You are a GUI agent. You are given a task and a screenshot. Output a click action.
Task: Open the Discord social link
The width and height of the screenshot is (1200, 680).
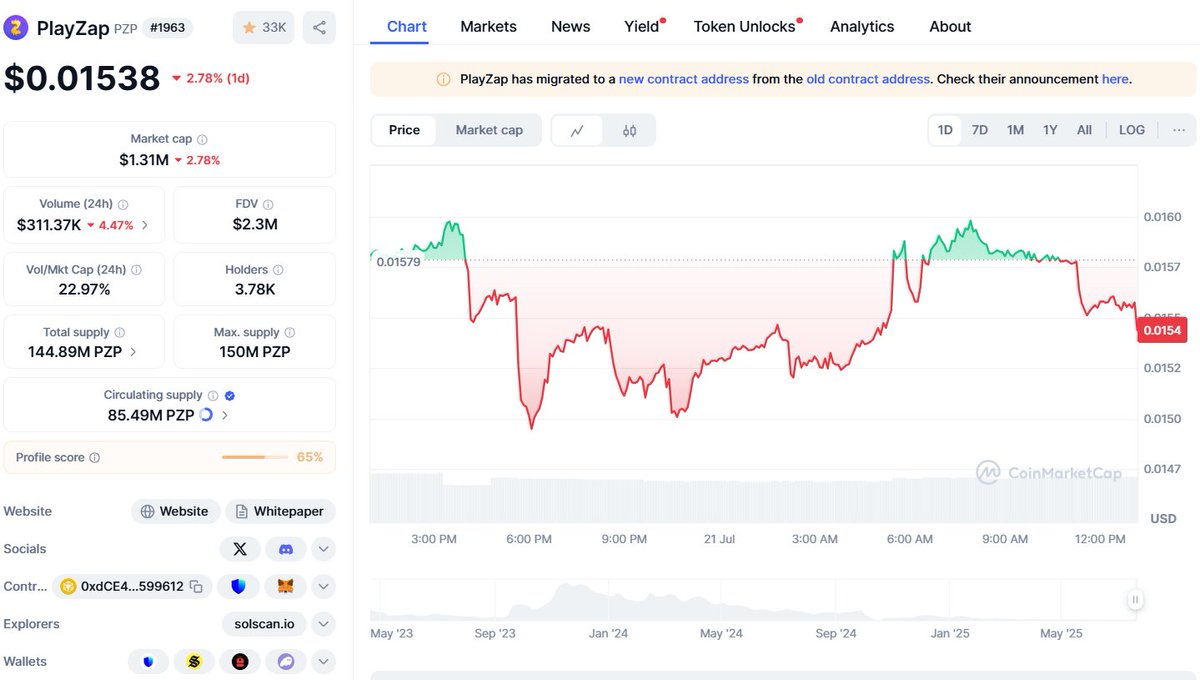[x=286, y=549]
